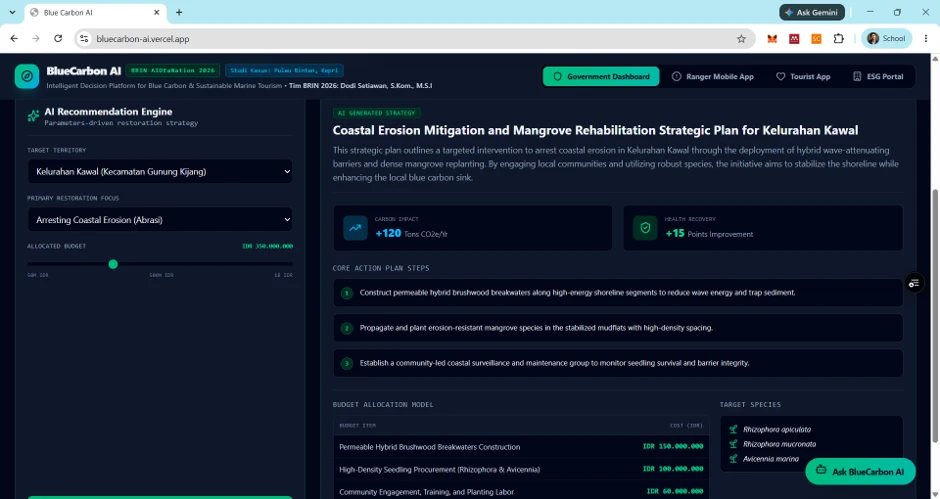Switch to ESG Portal tab
This screenshot has width=940, height=499.
(878, 76)
